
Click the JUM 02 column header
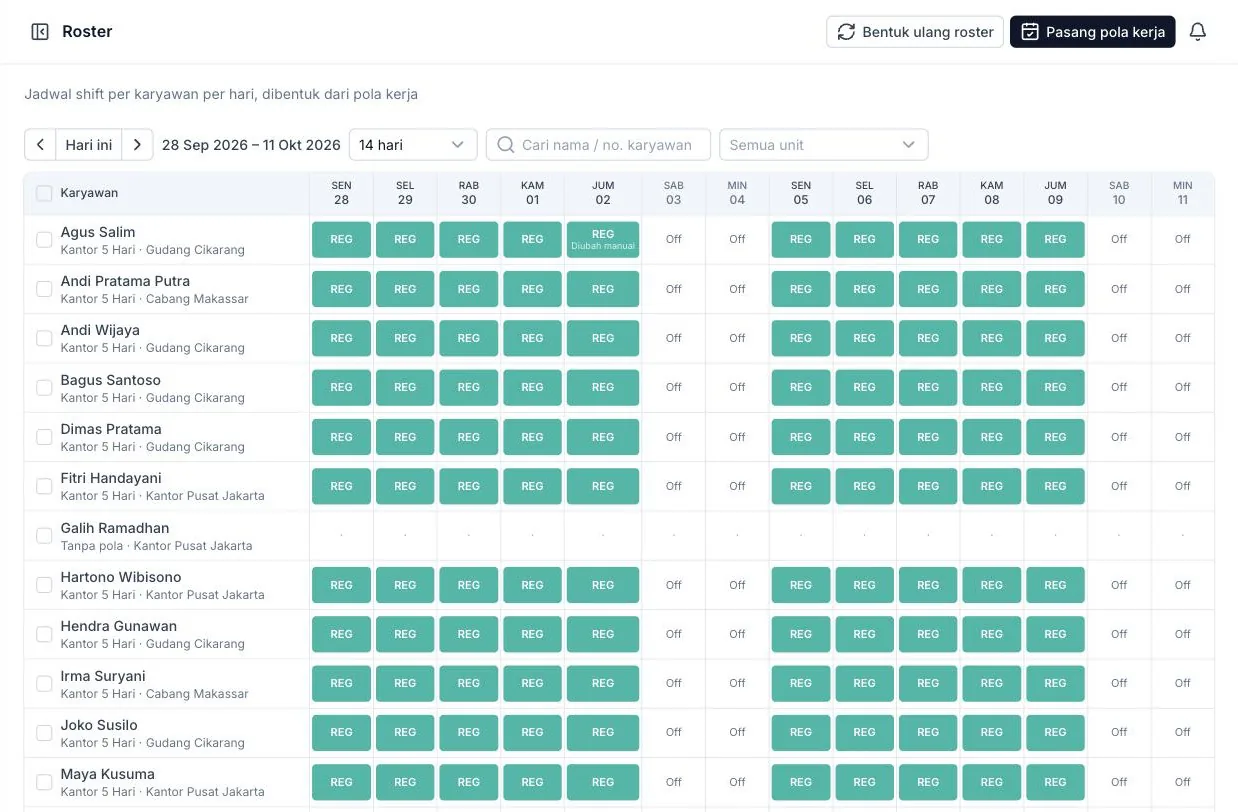[603, 193]
